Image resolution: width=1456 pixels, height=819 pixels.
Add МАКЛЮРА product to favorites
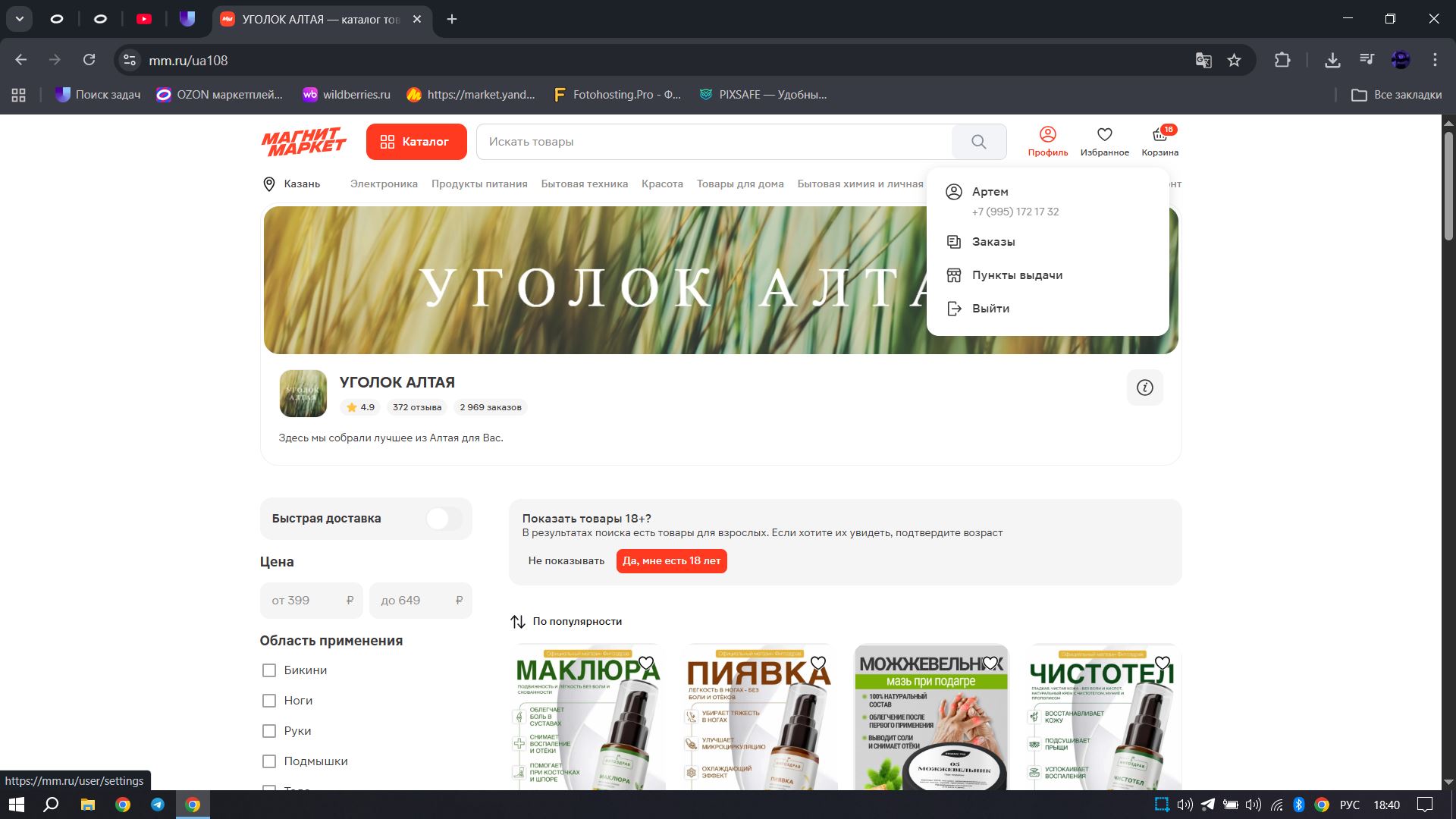point(646,664)
